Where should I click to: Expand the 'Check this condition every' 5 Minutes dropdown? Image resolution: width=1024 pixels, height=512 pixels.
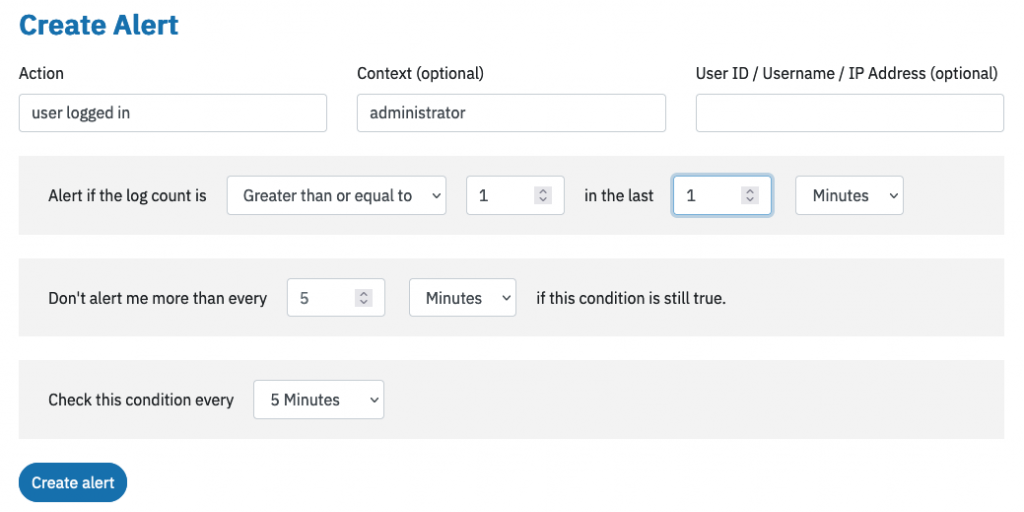click(319, 400)
